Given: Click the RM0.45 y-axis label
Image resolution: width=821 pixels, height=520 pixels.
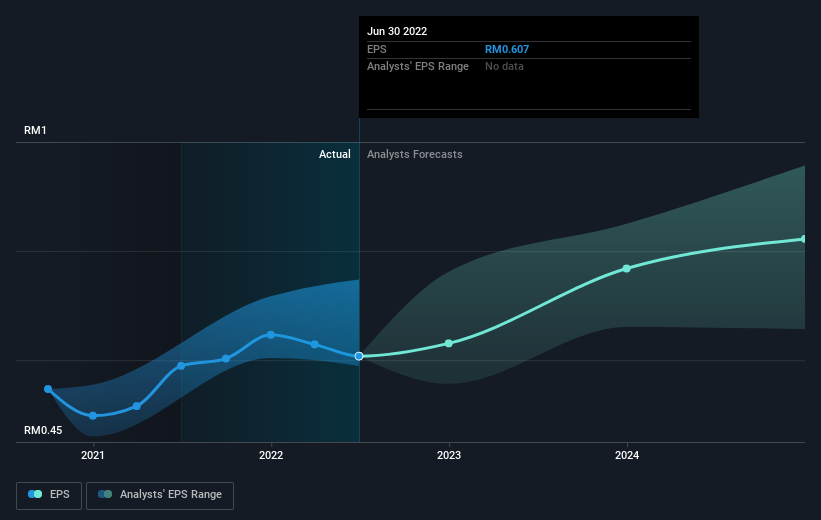Looking at the screenshot, I should 43,430.
